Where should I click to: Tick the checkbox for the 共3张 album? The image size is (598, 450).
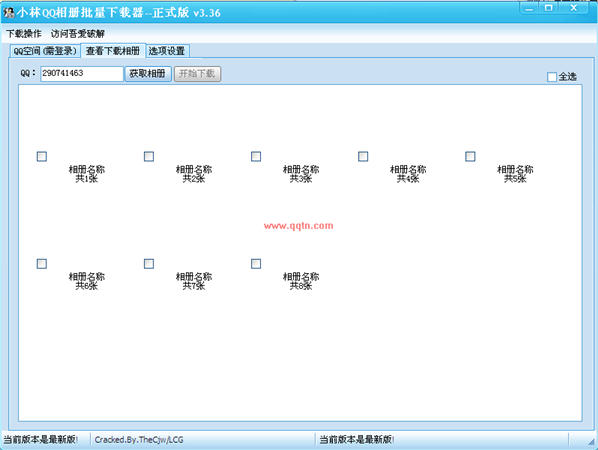(256, 156)
